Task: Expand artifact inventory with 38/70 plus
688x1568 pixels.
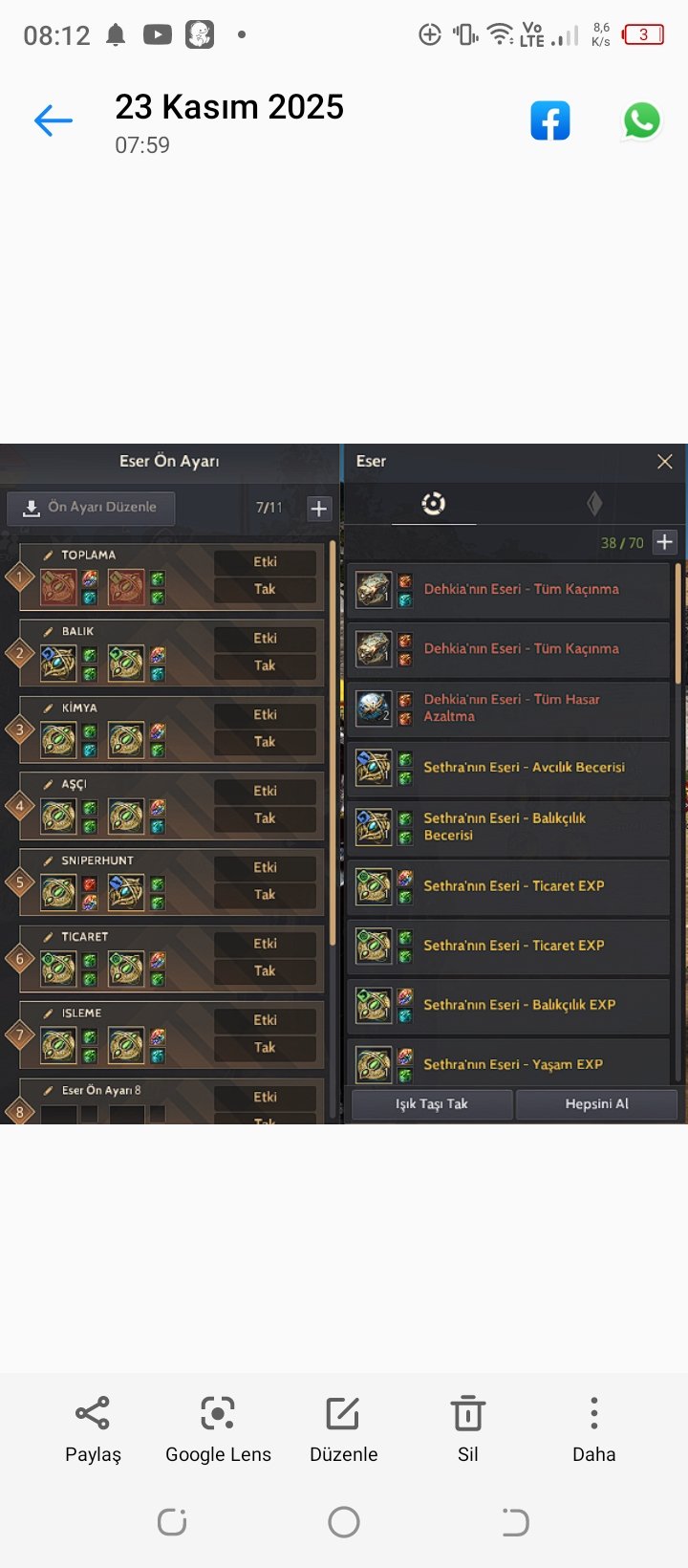Action: (665, 542)
